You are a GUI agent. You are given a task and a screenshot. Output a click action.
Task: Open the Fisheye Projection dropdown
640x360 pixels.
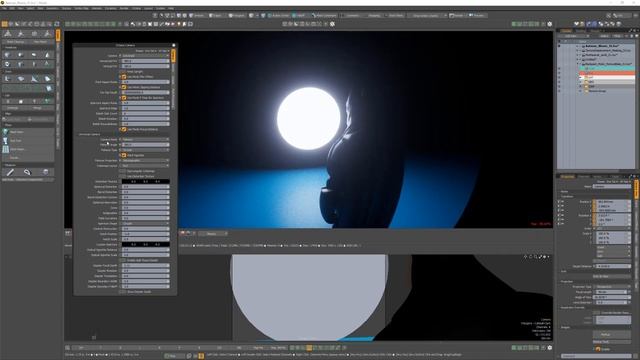point(145,160)
